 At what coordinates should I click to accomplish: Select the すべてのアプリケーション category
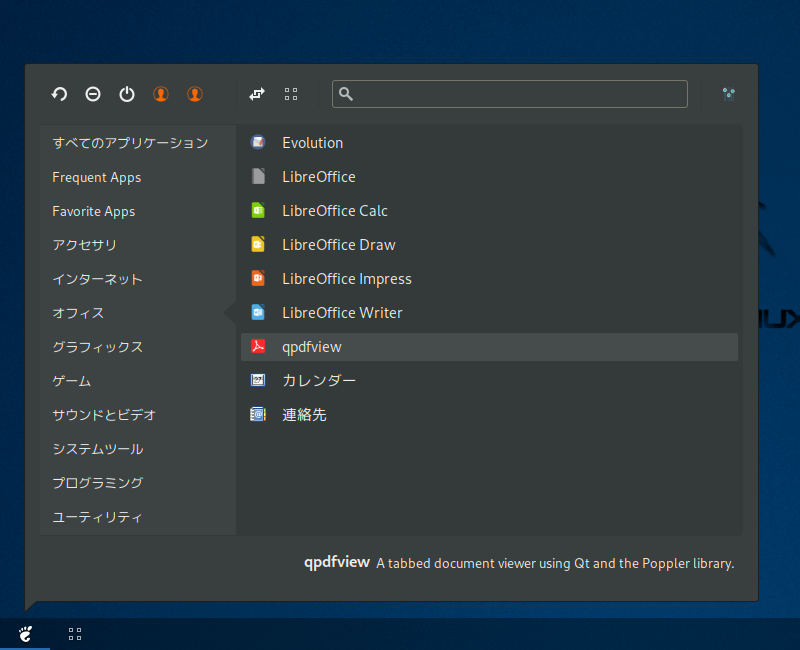(138, 142)
